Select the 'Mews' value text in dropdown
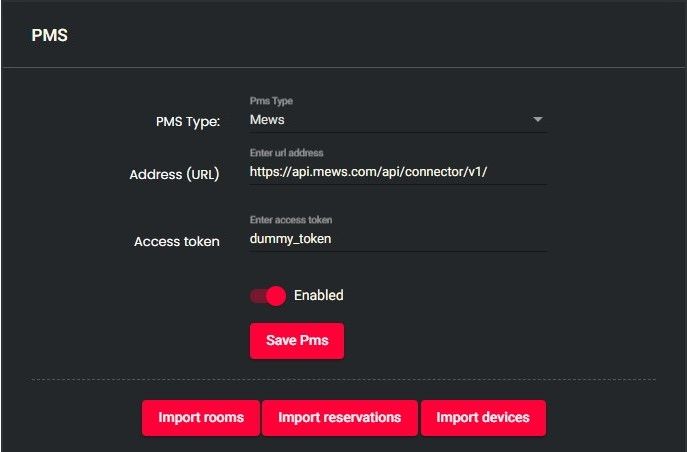 267,120
